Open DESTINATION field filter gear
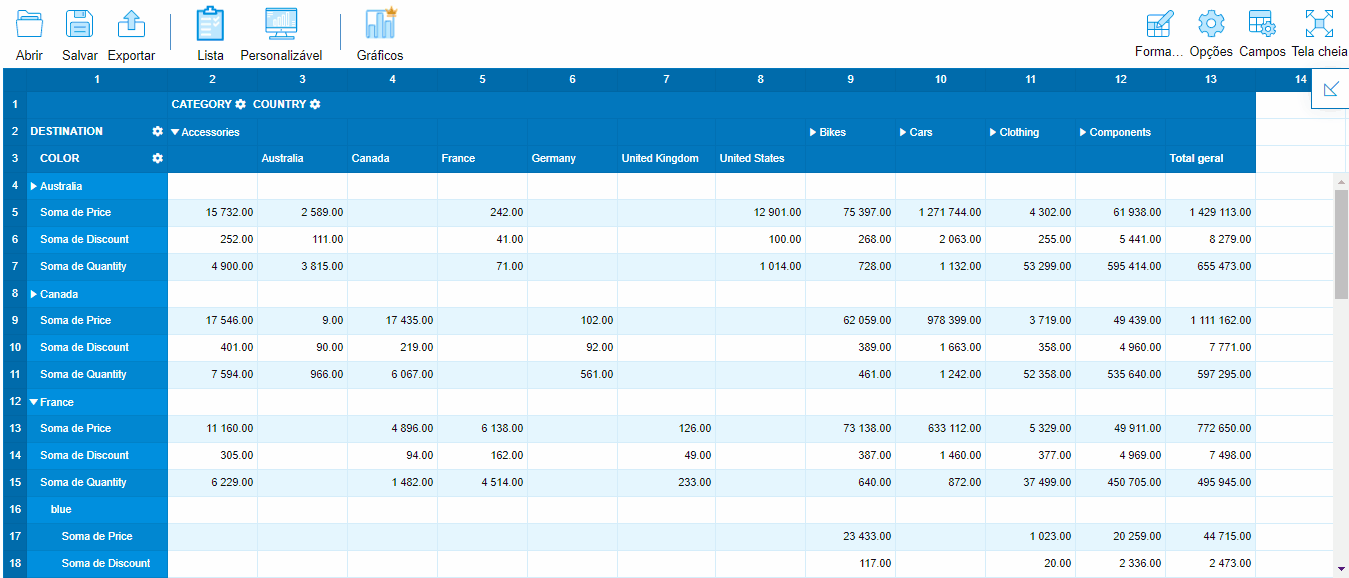Viewport: 1349px width, 578px height. tap(157, 132)
